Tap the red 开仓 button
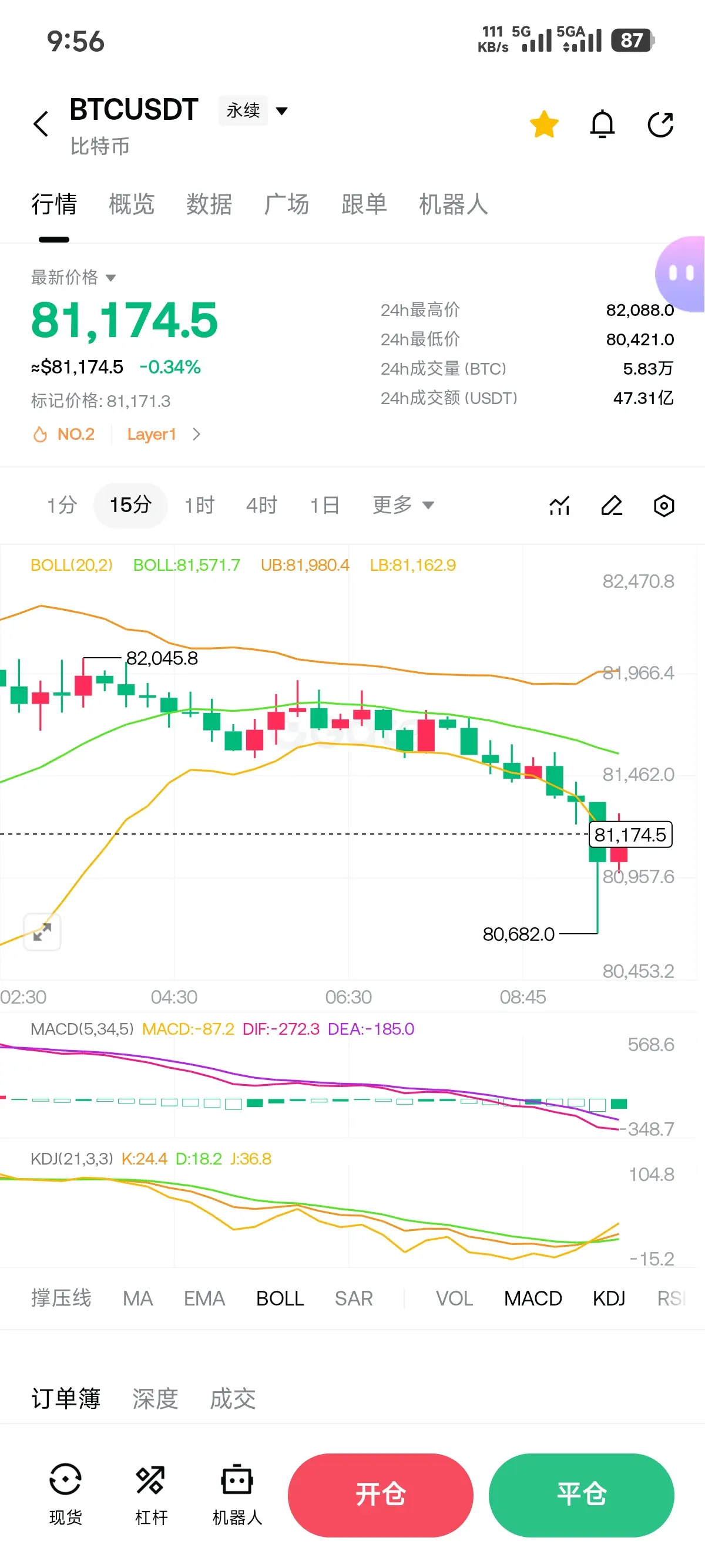The image size is (705, 1568). tap(381, 1495)
